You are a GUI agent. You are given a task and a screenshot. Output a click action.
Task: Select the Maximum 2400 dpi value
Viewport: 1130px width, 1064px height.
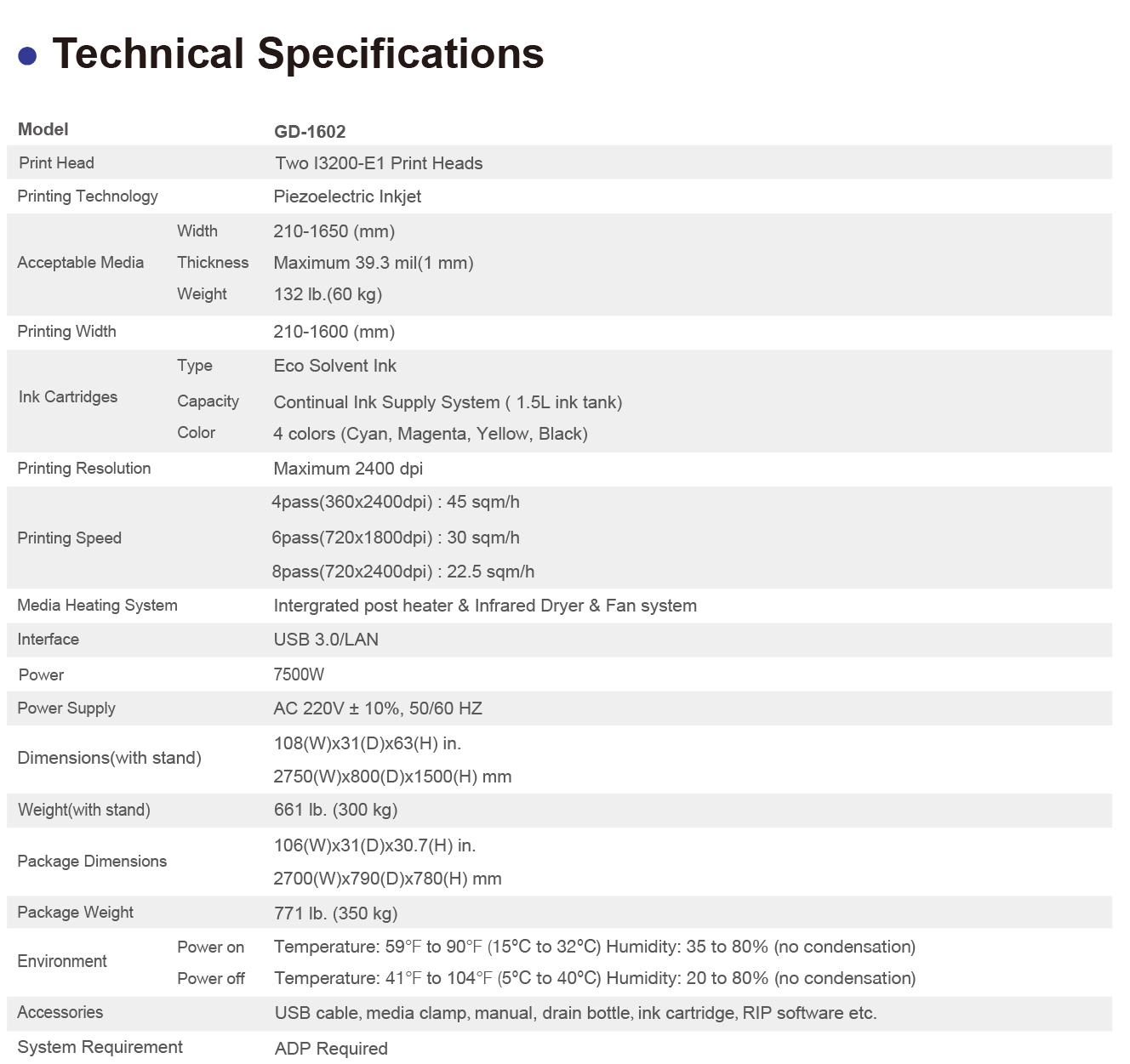[348, 469]
